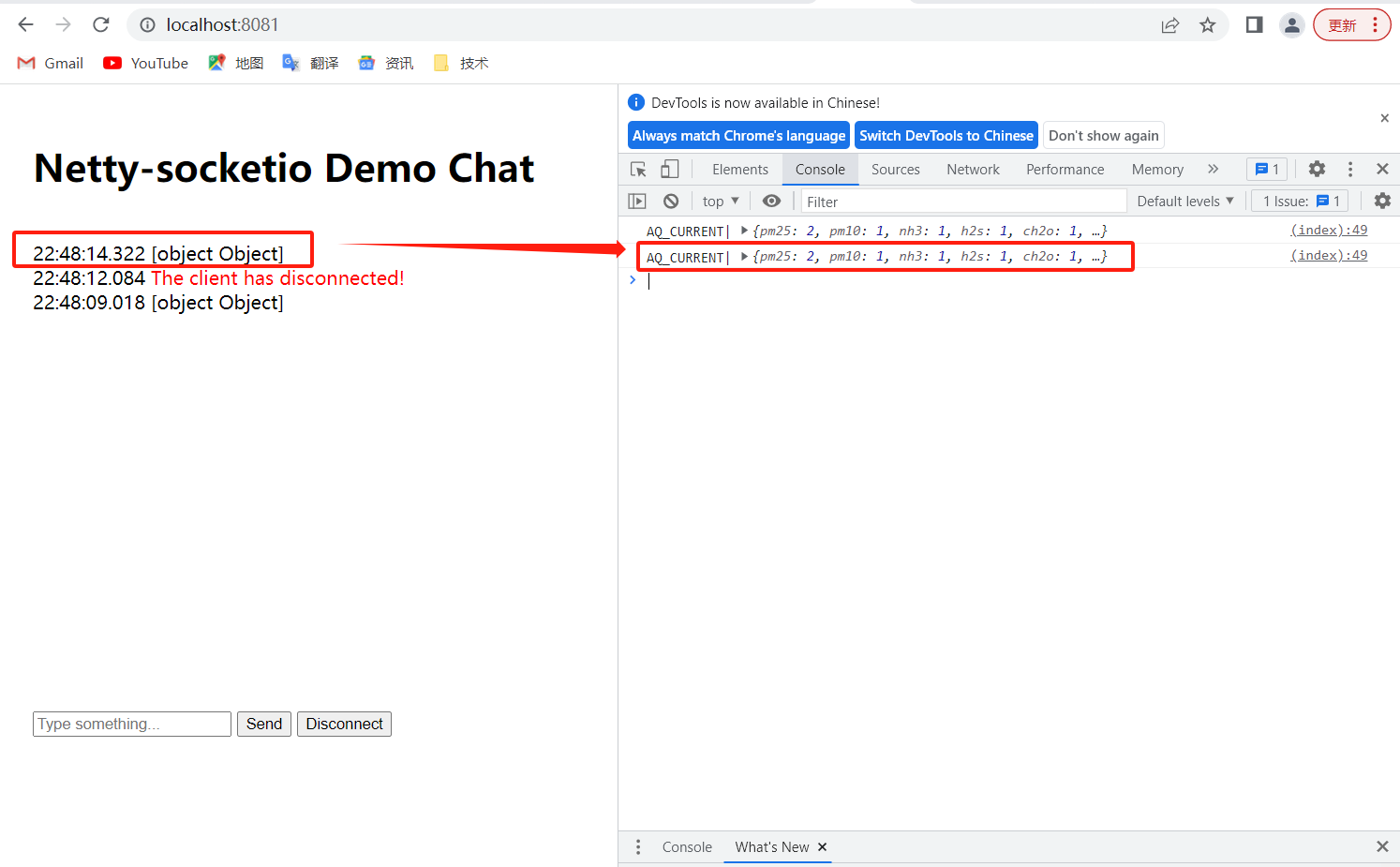Choose Always match Chrome's language
This screenshot has height=867, width=1400.
738,135
